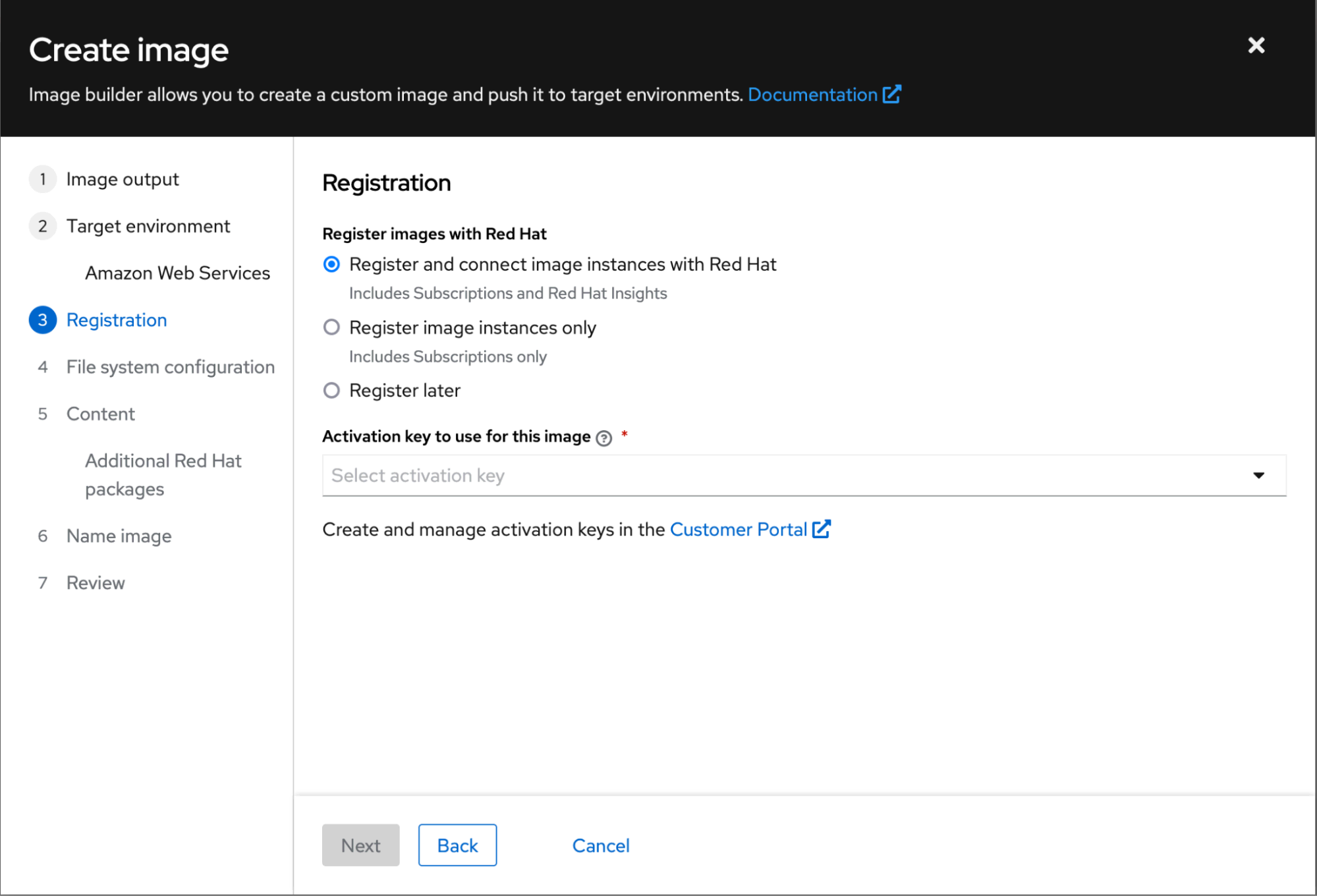Click Cancel to abort image creation
This screenshot has height=896, width=1317.
(x=600, y=845)
